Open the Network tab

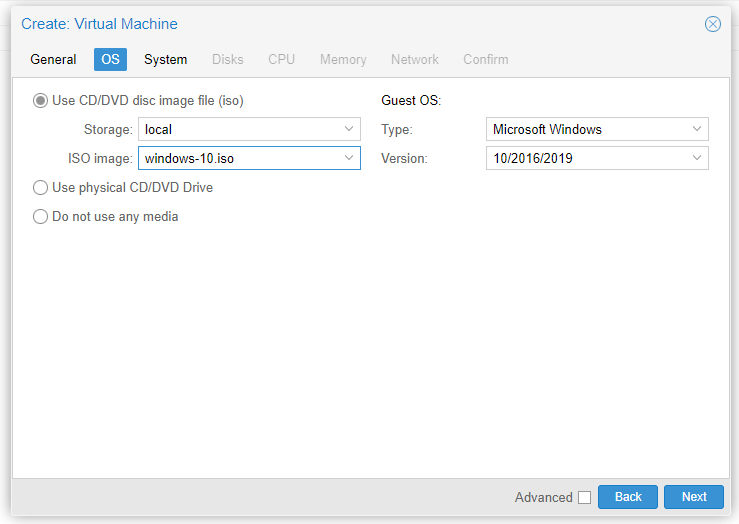[415, 59]
